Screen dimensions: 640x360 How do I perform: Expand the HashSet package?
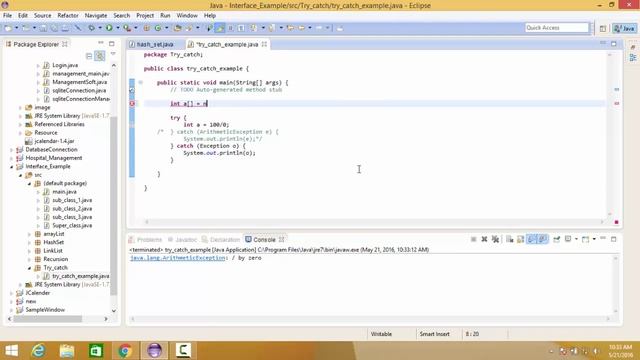[29, 242]
